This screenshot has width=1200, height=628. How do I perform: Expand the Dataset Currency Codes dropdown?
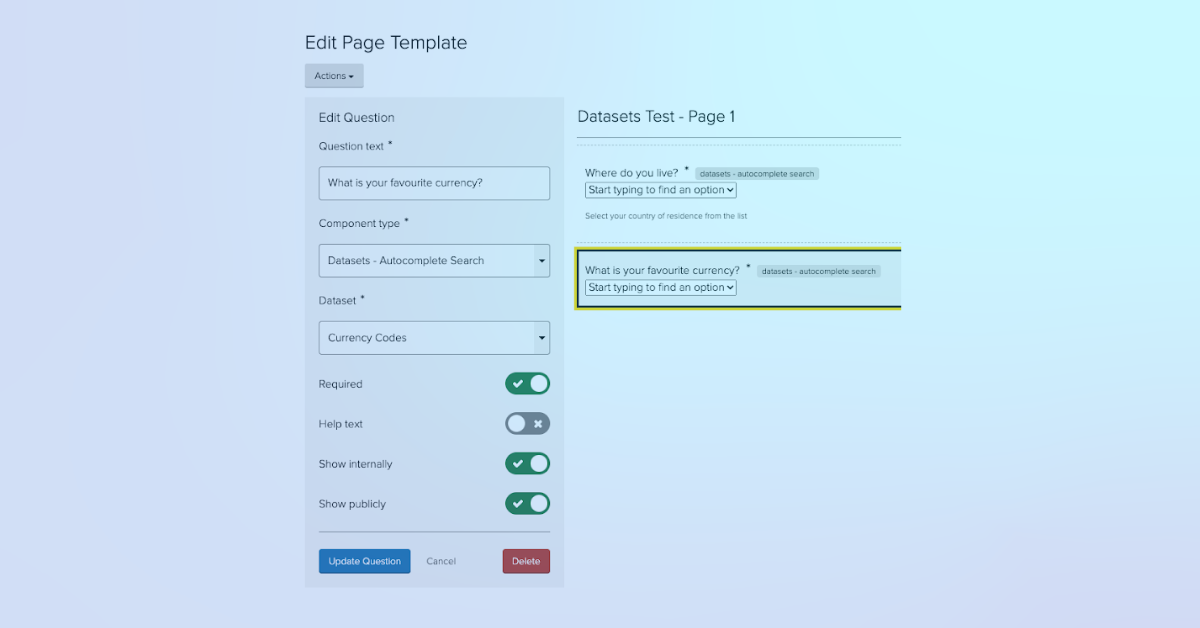[434, 338]
